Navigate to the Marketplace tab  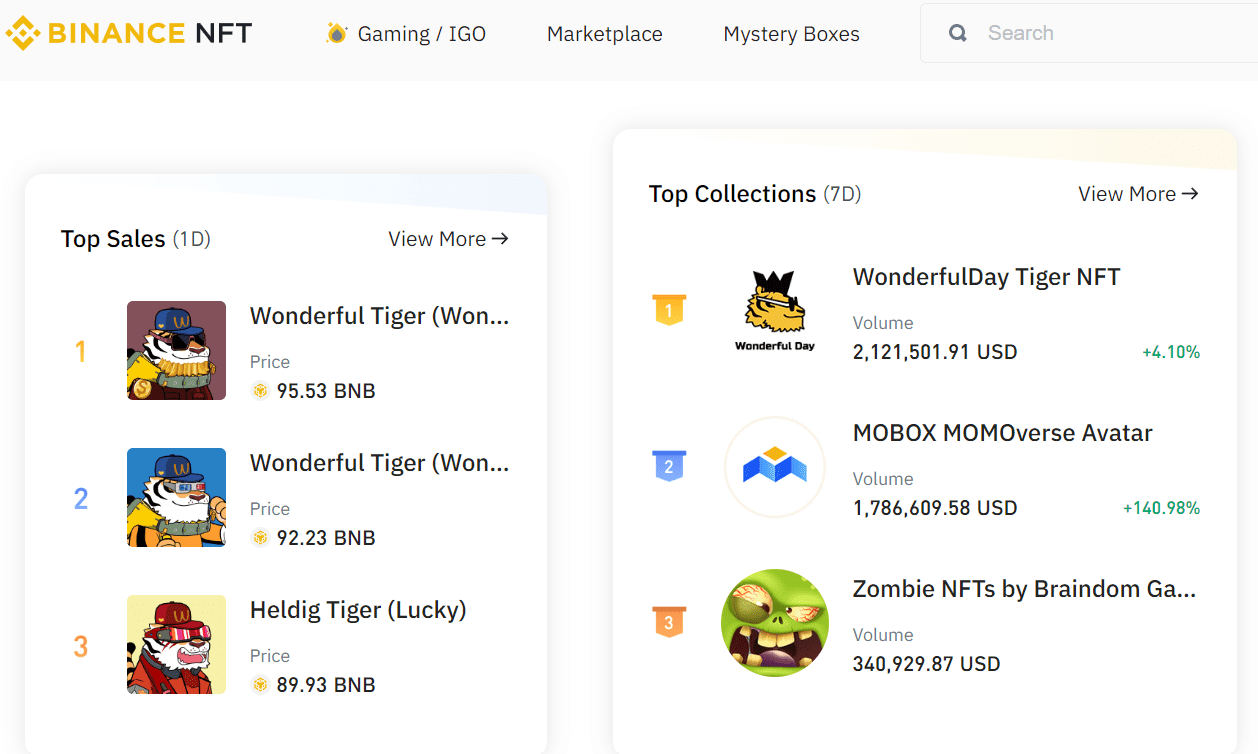pyautogui.click(x=603, y=33)
